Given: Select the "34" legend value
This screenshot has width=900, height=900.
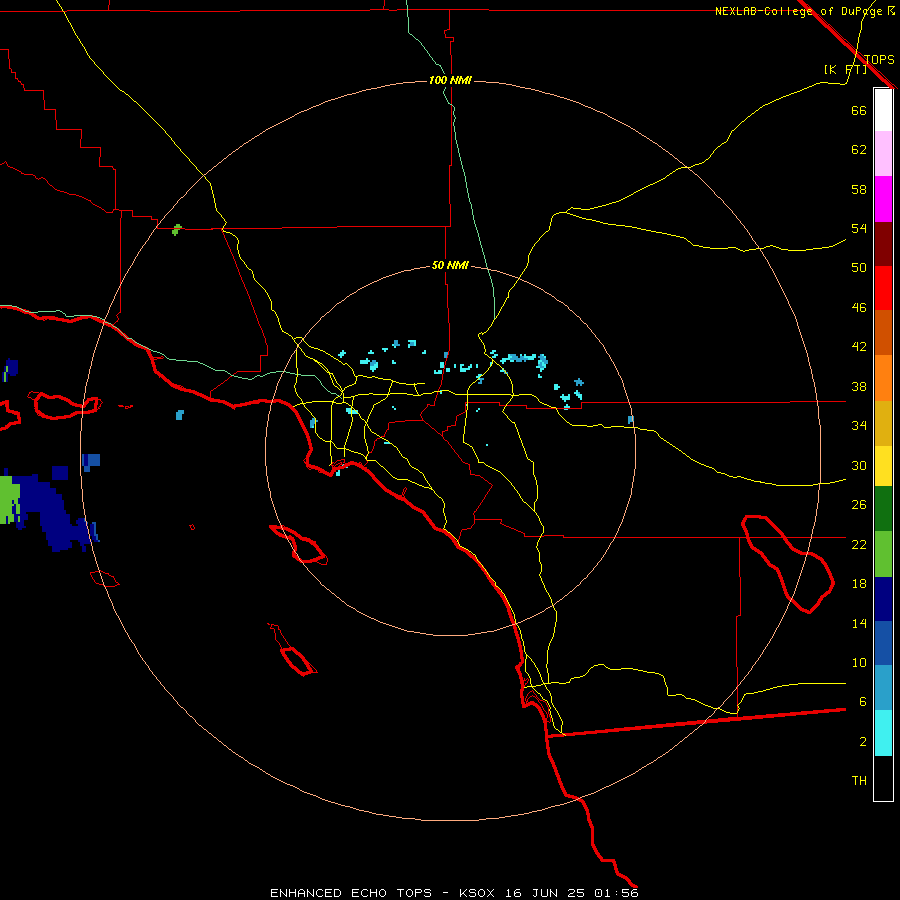Looking at the screenshot, I should (859, 426).
